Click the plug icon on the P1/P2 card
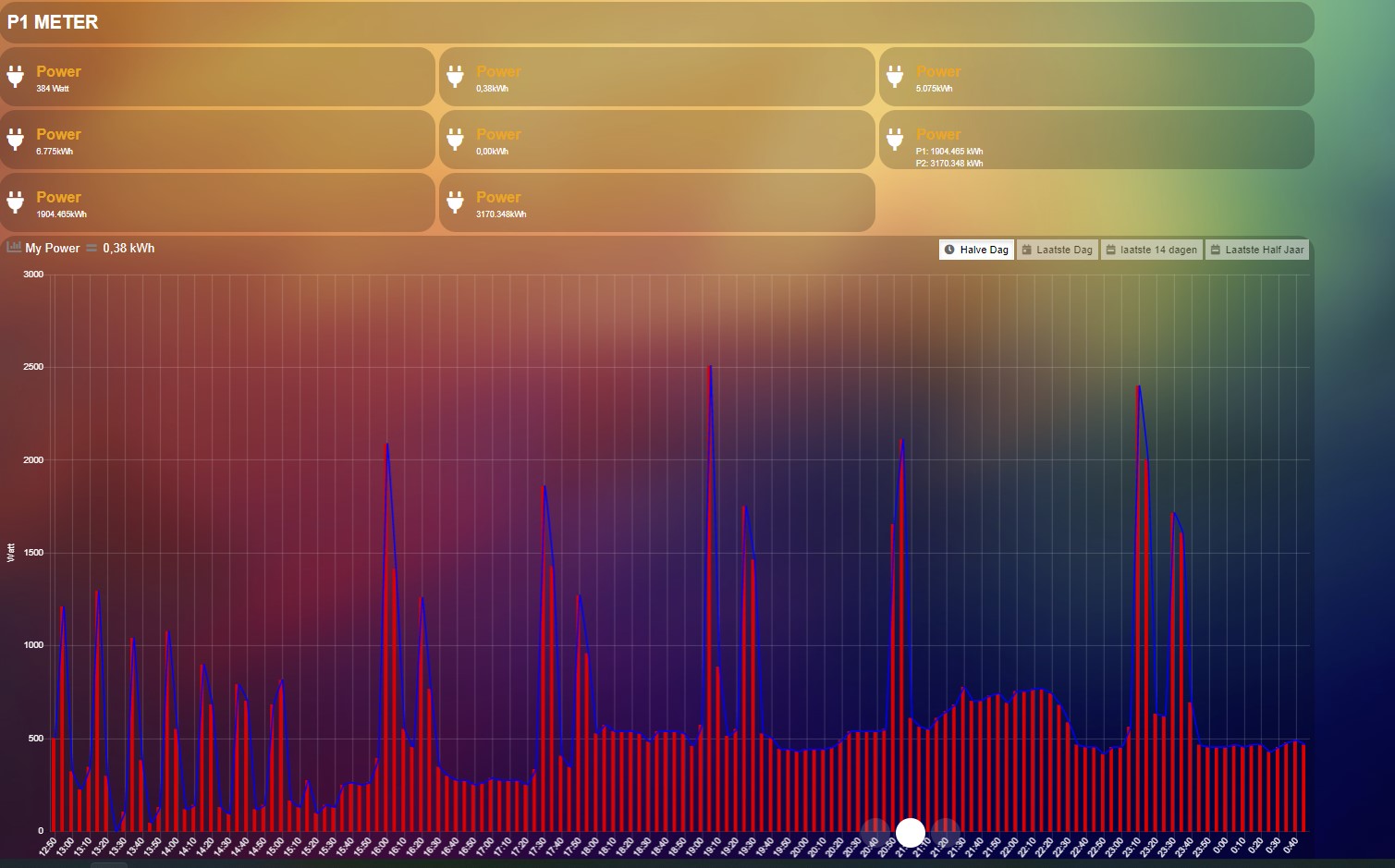1395x868 pixels. tap(895, 140)
